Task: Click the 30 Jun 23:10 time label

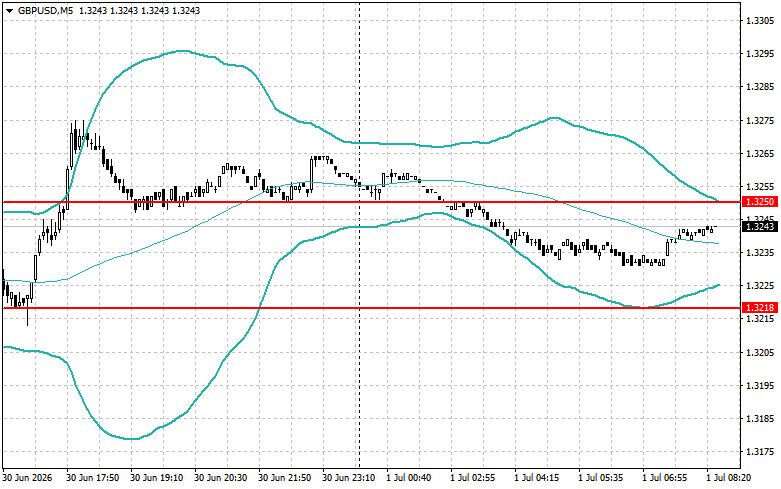Action: [x=349, y=478]
